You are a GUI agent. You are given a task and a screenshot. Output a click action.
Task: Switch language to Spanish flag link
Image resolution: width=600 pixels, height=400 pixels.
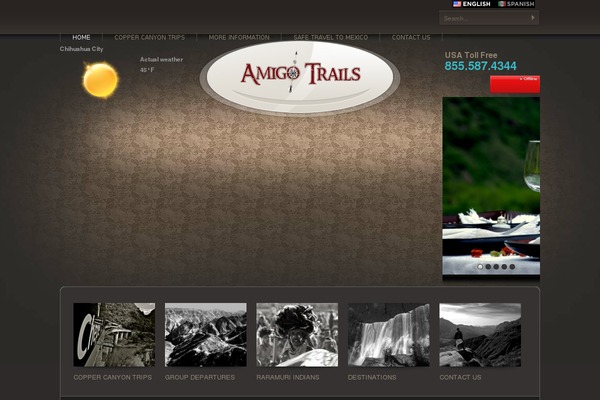pos(516,4)
